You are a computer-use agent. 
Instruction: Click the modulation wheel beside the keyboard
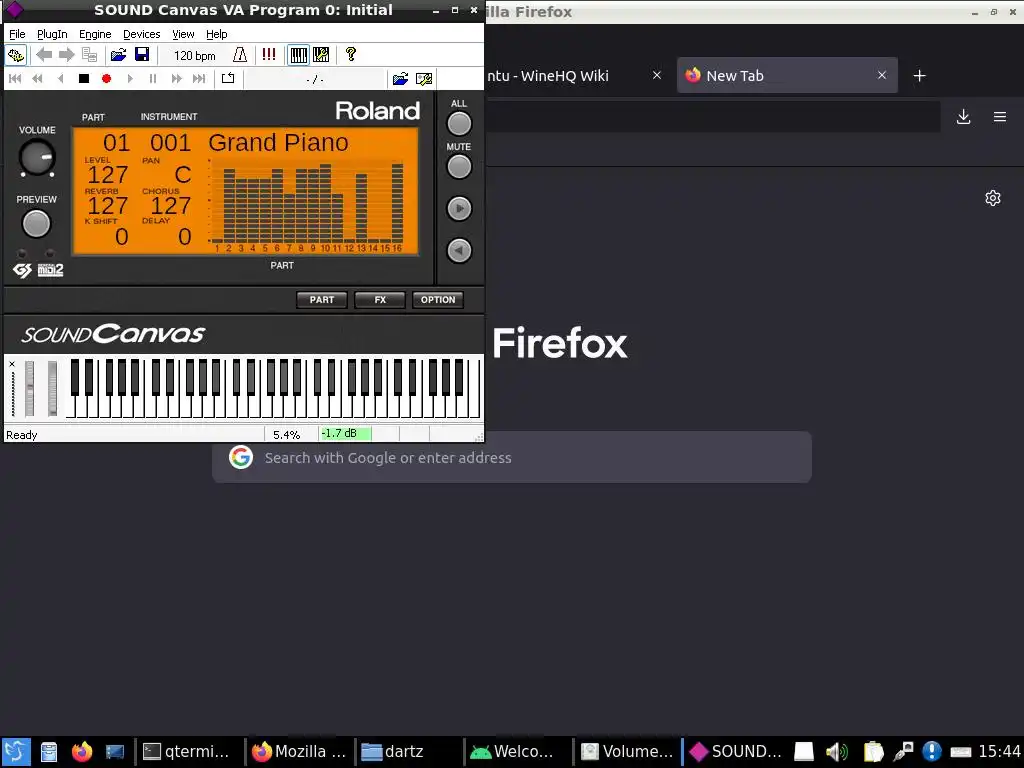[x=52, y=388]
